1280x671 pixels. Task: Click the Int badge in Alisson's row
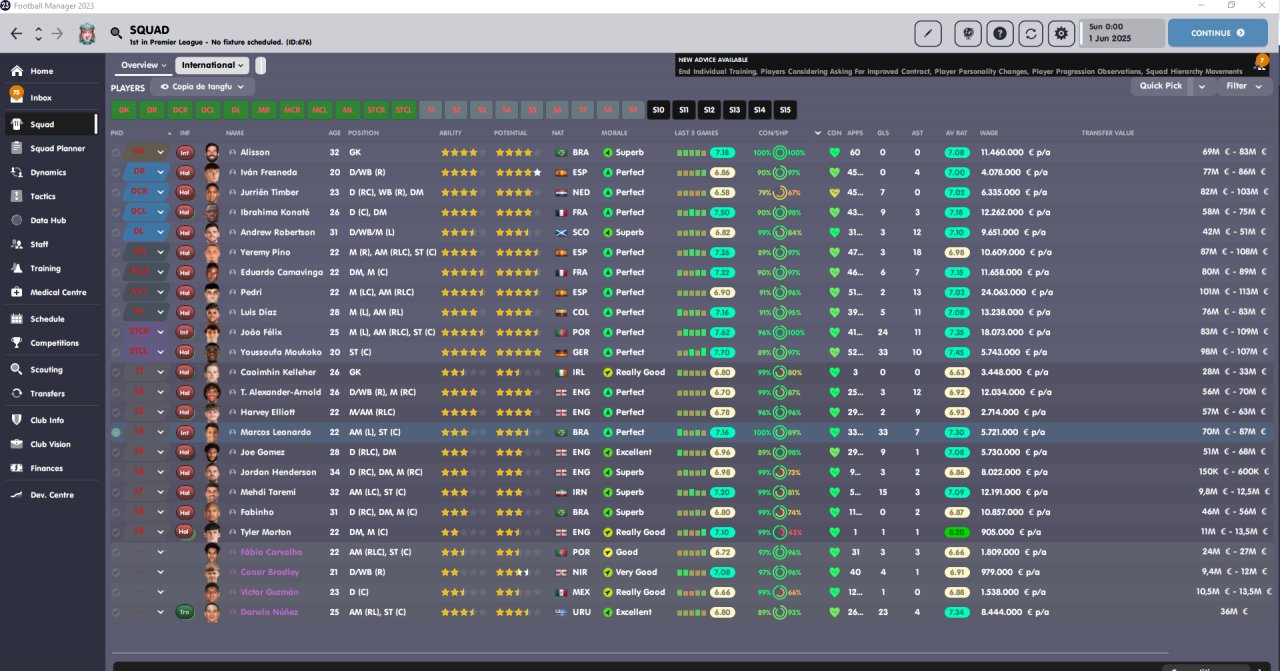coord(185,152)
